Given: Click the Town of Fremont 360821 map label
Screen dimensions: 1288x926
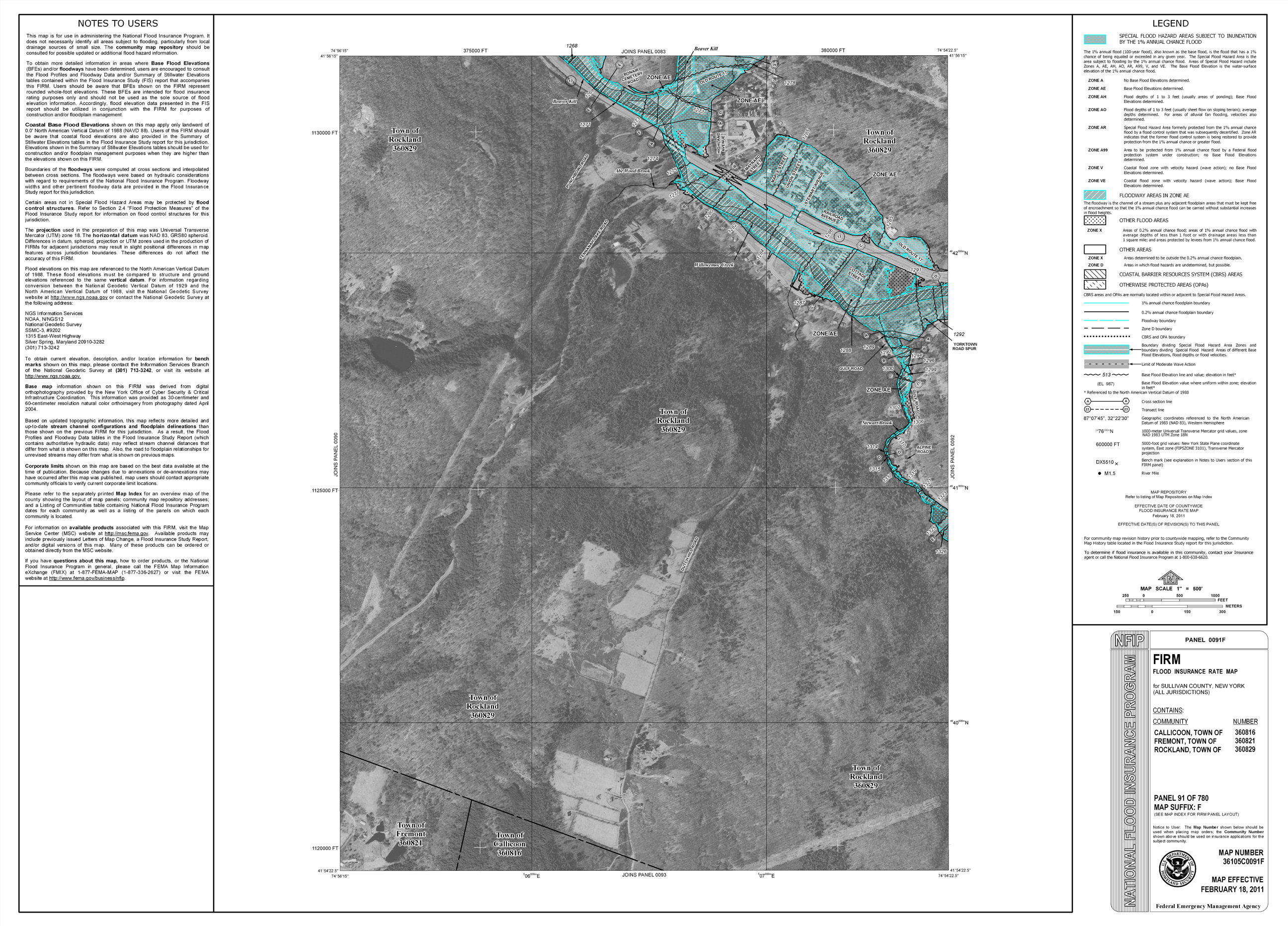Looking at the screenshot, I should coord(410,834).
